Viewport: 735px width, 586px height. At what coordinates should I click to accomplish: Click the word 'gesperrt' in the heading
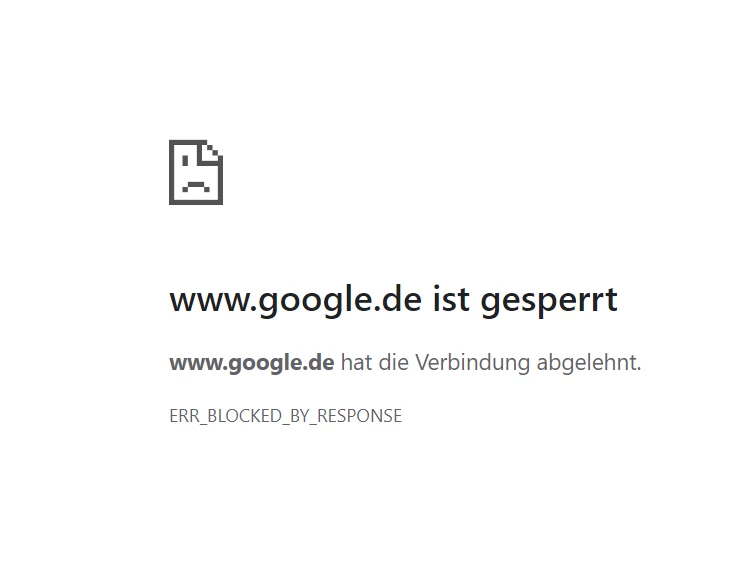549,301
